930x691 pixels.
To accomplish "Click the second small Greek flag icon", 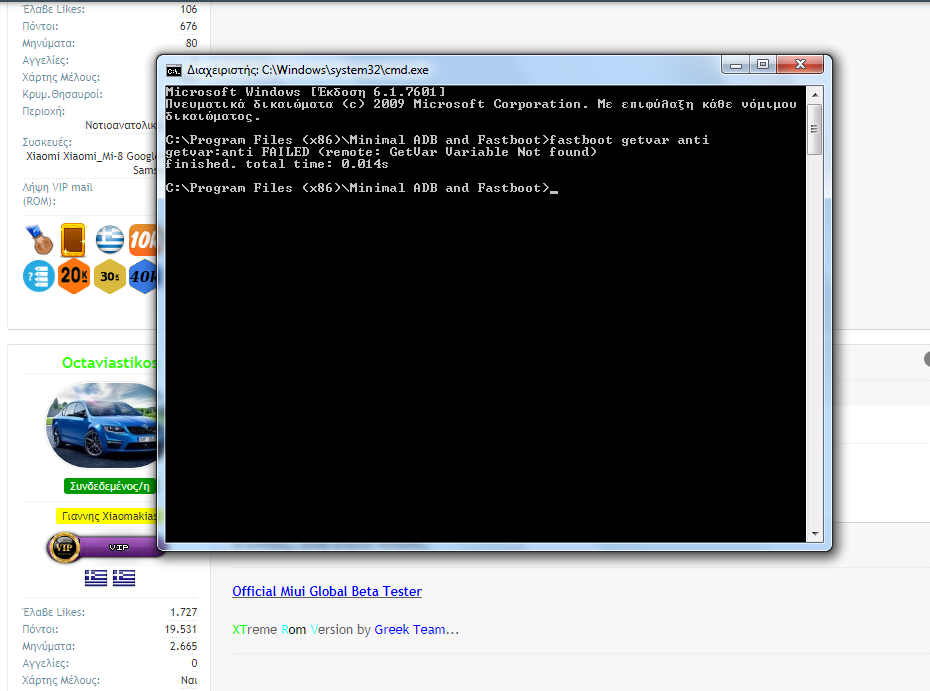I will click(x=124, y=577).
